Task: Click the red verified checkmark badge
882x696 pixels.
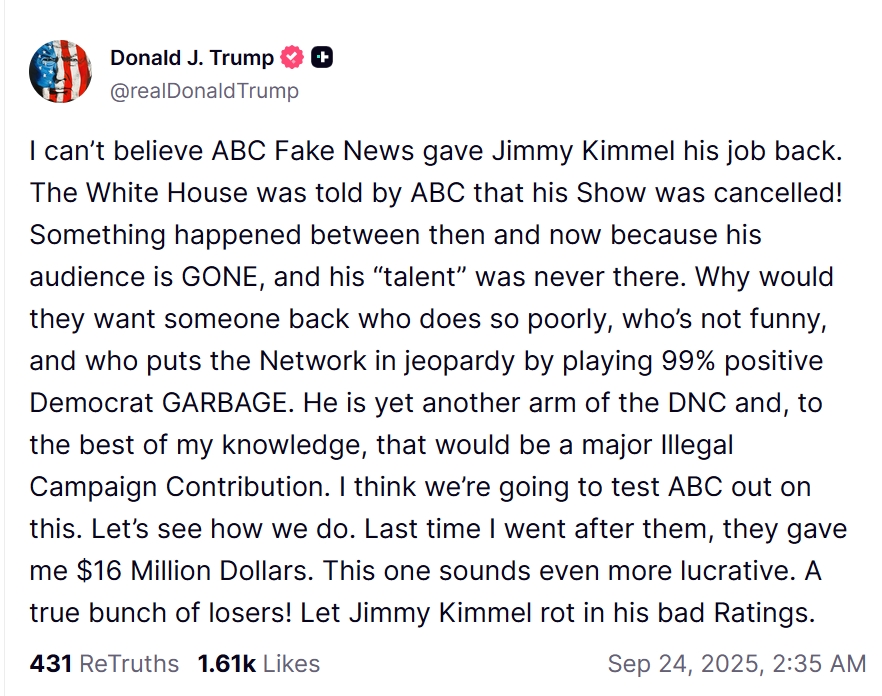Action: (x=292, y=57)
